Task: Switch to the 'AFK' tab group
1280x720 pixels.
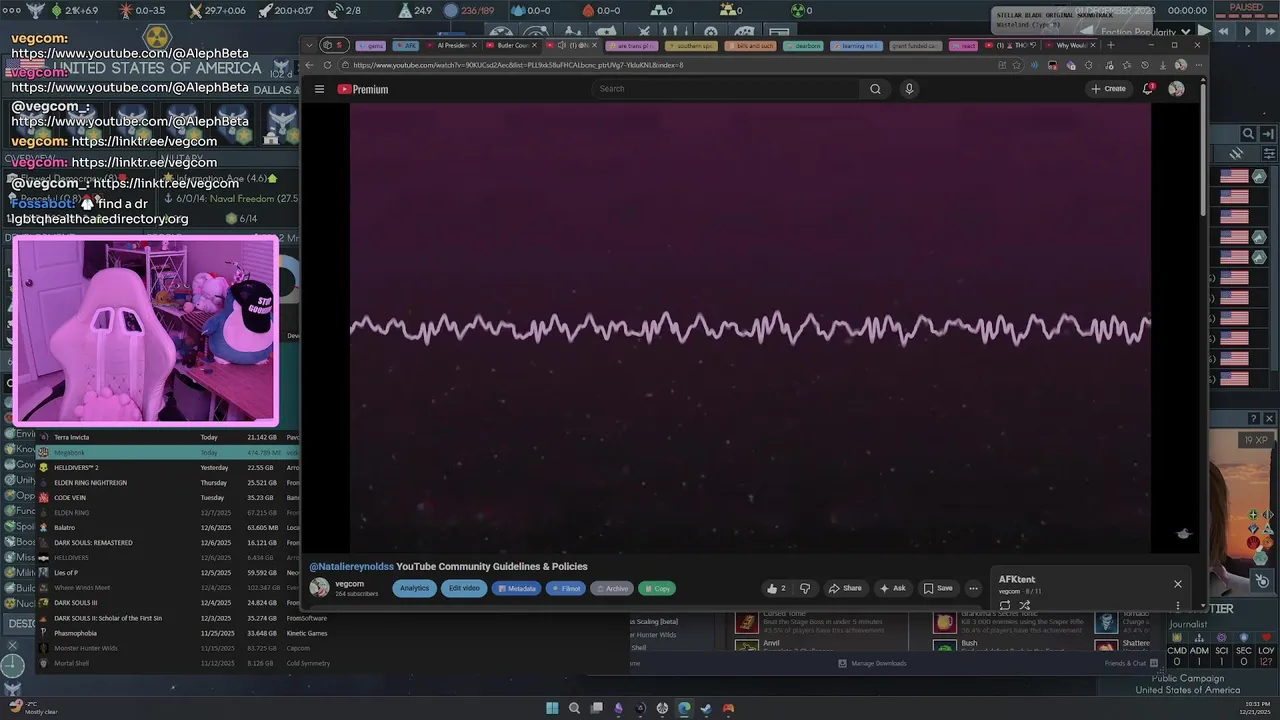Action: [x=406, y=45]
